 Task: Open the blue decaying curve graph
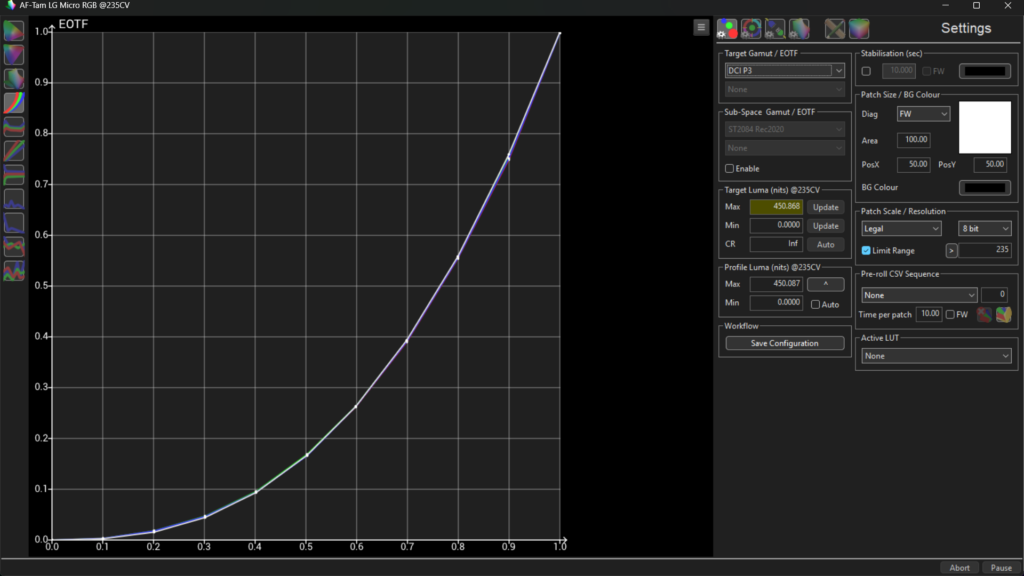(x=14, y=223)
